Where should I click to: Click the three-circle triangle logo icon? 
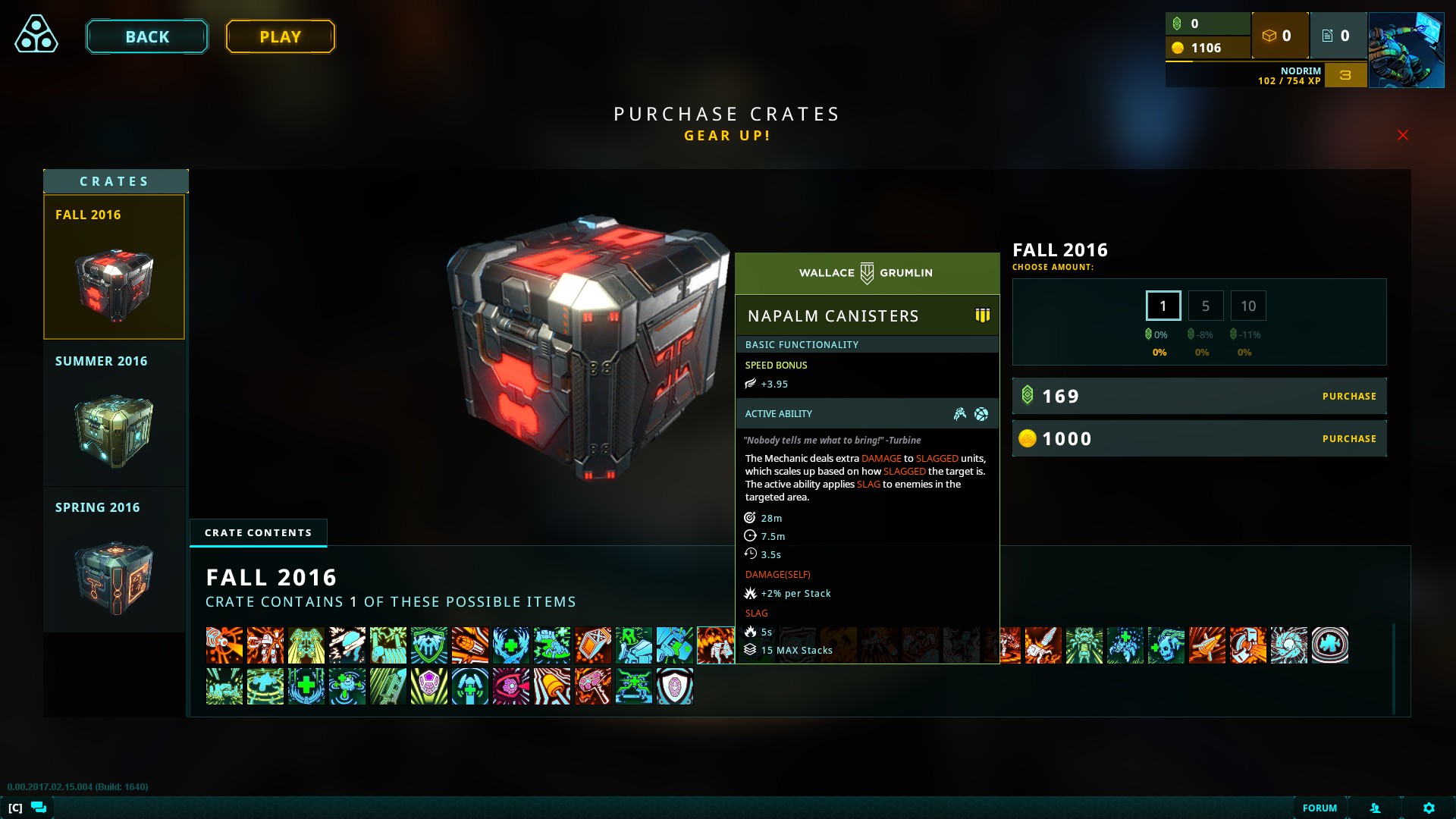click(36, 35)
